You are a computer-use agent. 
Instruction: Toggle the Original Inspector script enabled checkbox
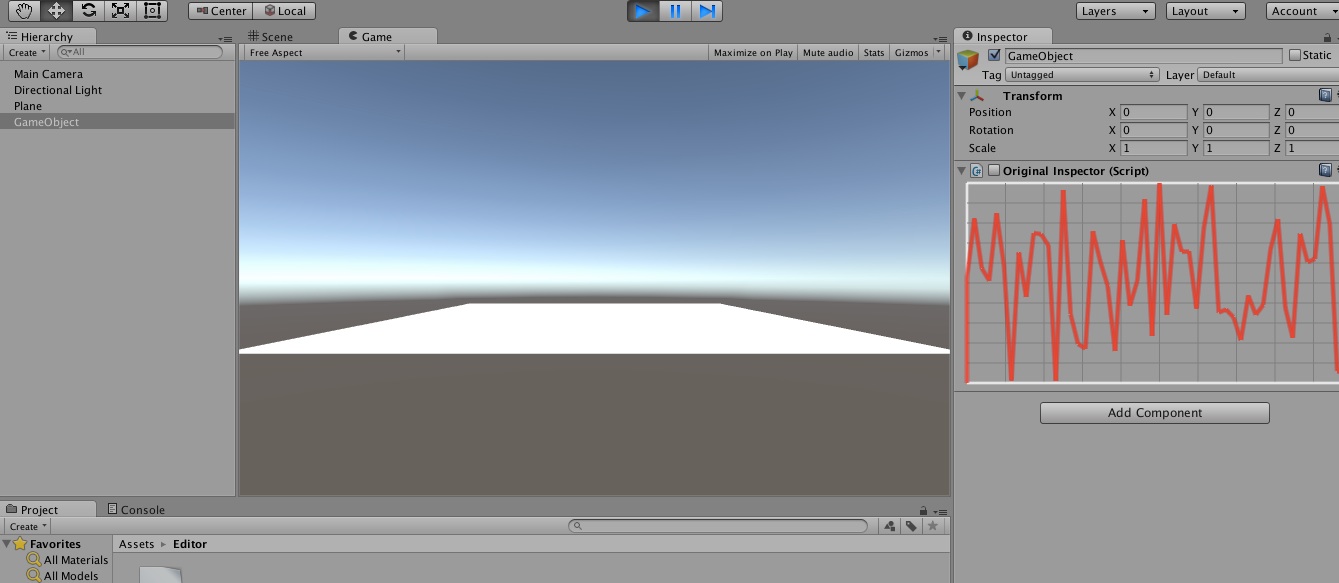(994, 170)
